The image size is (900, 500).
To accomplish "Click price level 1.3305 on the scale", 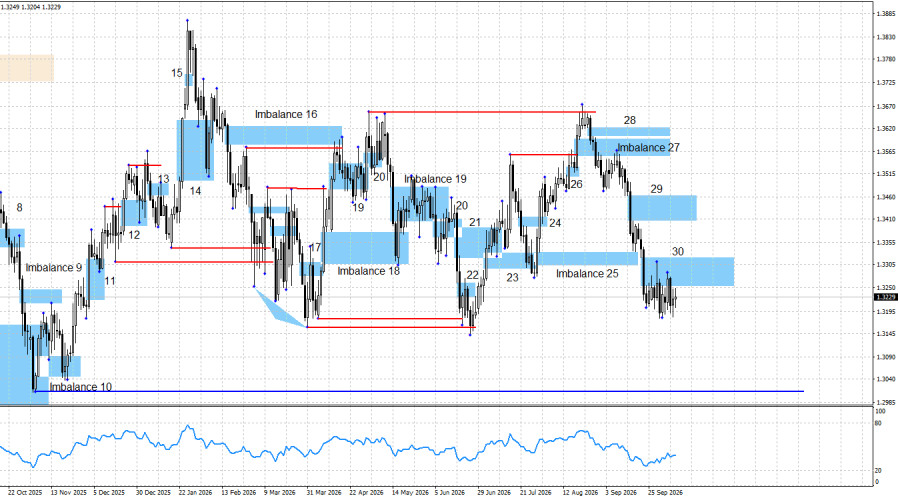I will tap(886, 265).
